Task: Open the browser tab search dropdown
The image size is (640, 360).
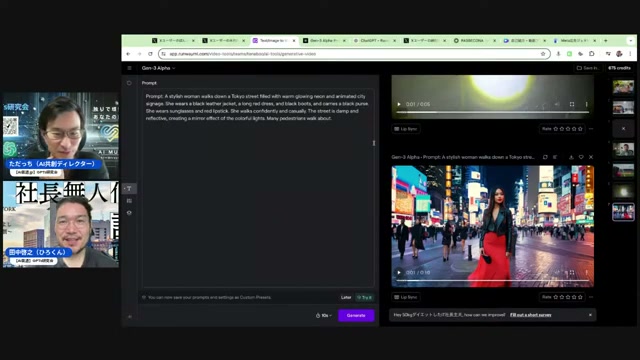Action: [631, 41]
